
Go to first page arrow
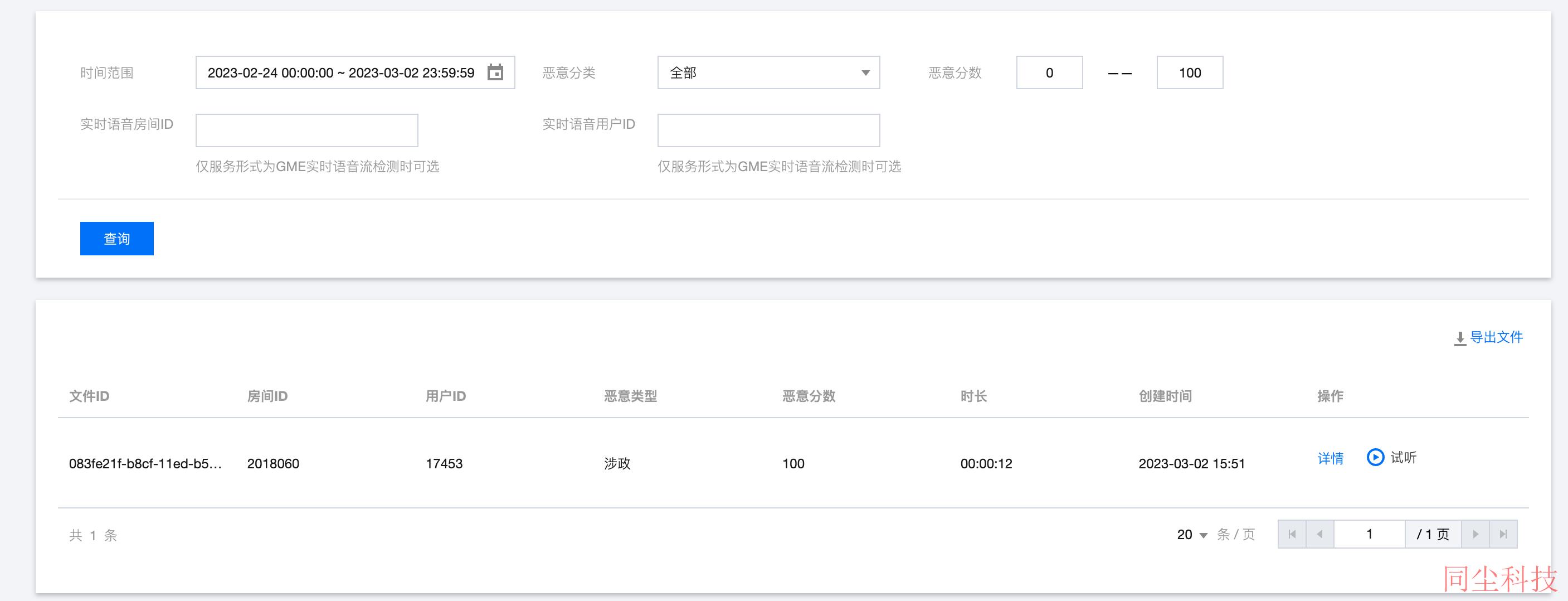click(x=1292, y=534)
